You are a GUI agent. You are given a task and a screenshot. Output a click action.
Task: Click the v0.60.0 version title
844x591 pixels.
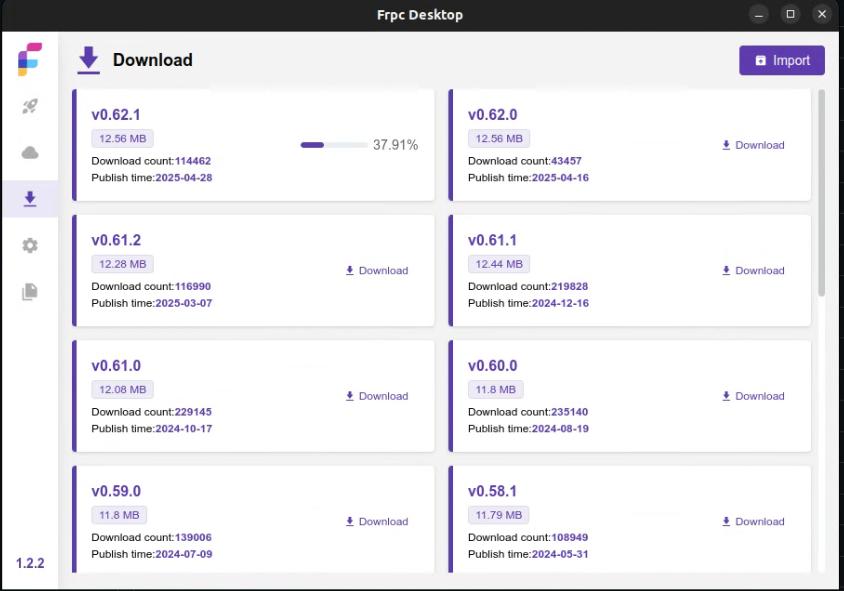click(x=493, y=365)
